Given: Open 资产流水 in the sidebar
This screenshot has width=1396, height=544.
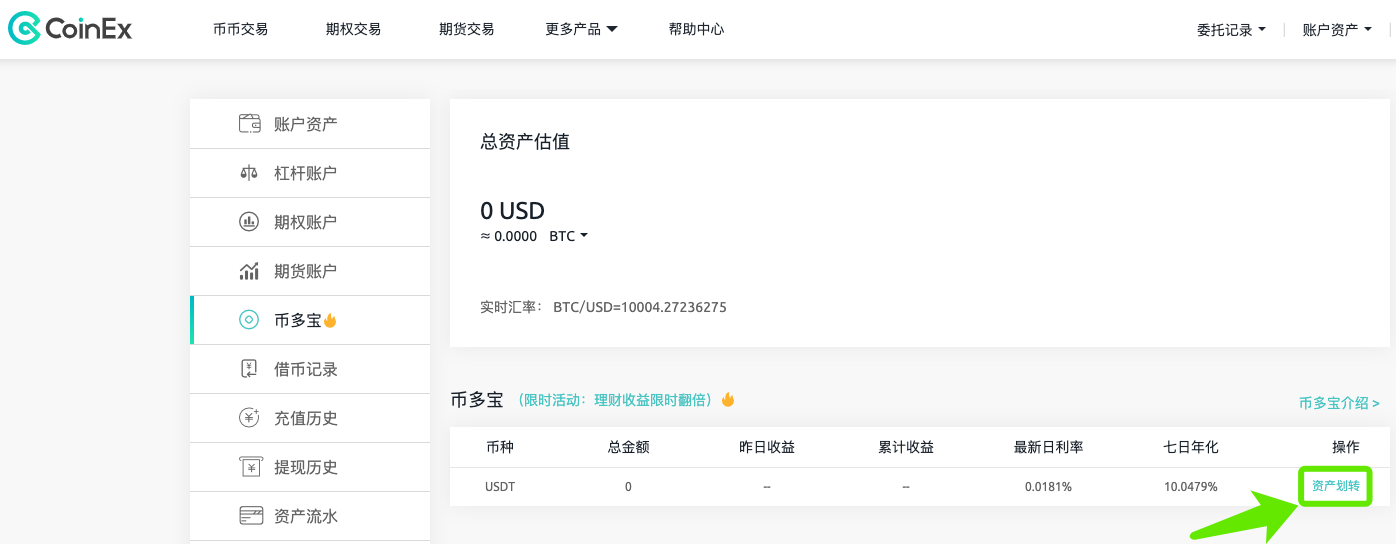Looking at the screenshot, I should point(310,516).
